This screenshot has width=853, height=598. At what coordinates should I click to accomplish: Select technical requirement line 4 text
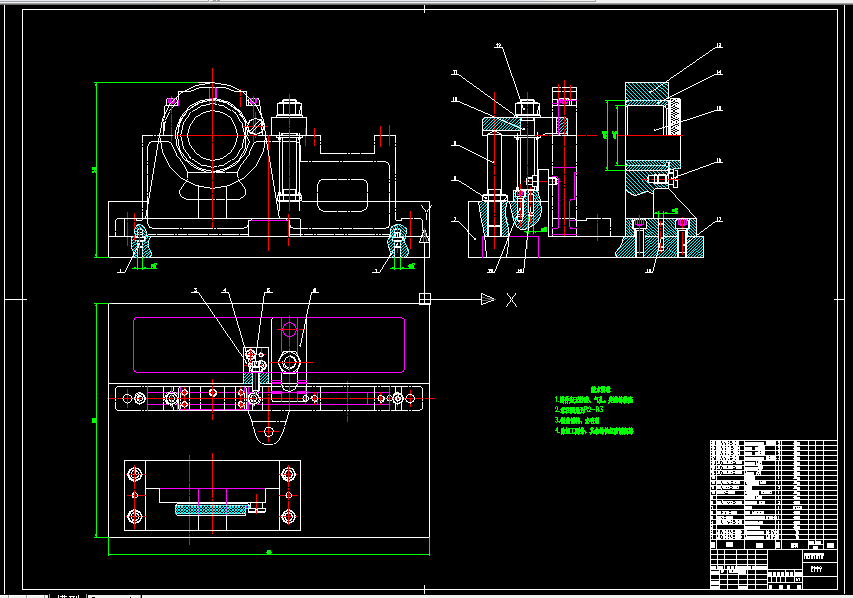594,431
